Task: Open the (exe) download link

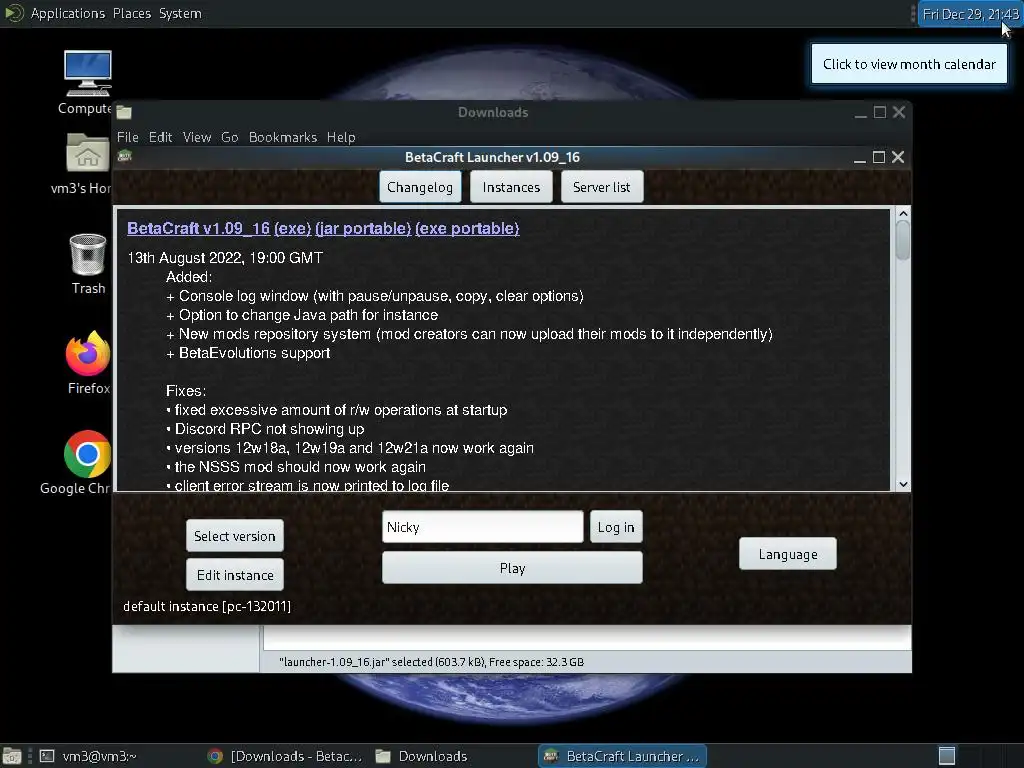Action: pos(292,229)
